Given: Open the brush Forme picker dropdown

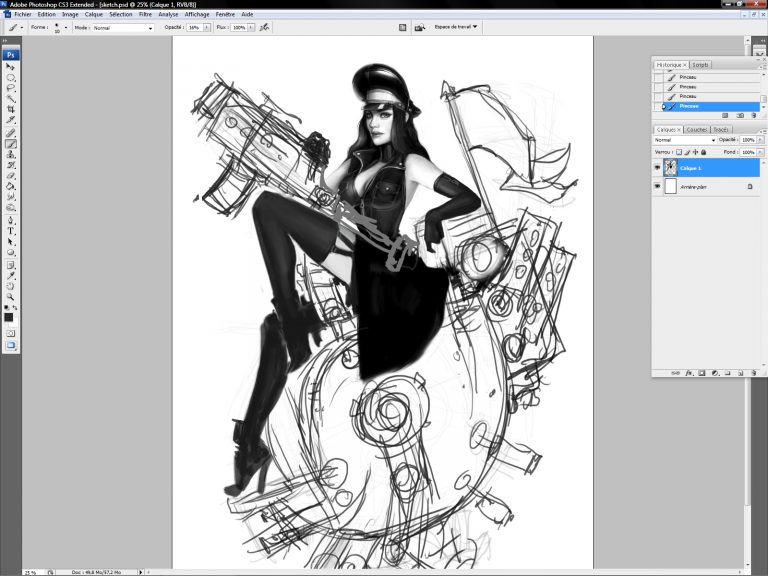Looking at the screenshot, I should 66,27.
